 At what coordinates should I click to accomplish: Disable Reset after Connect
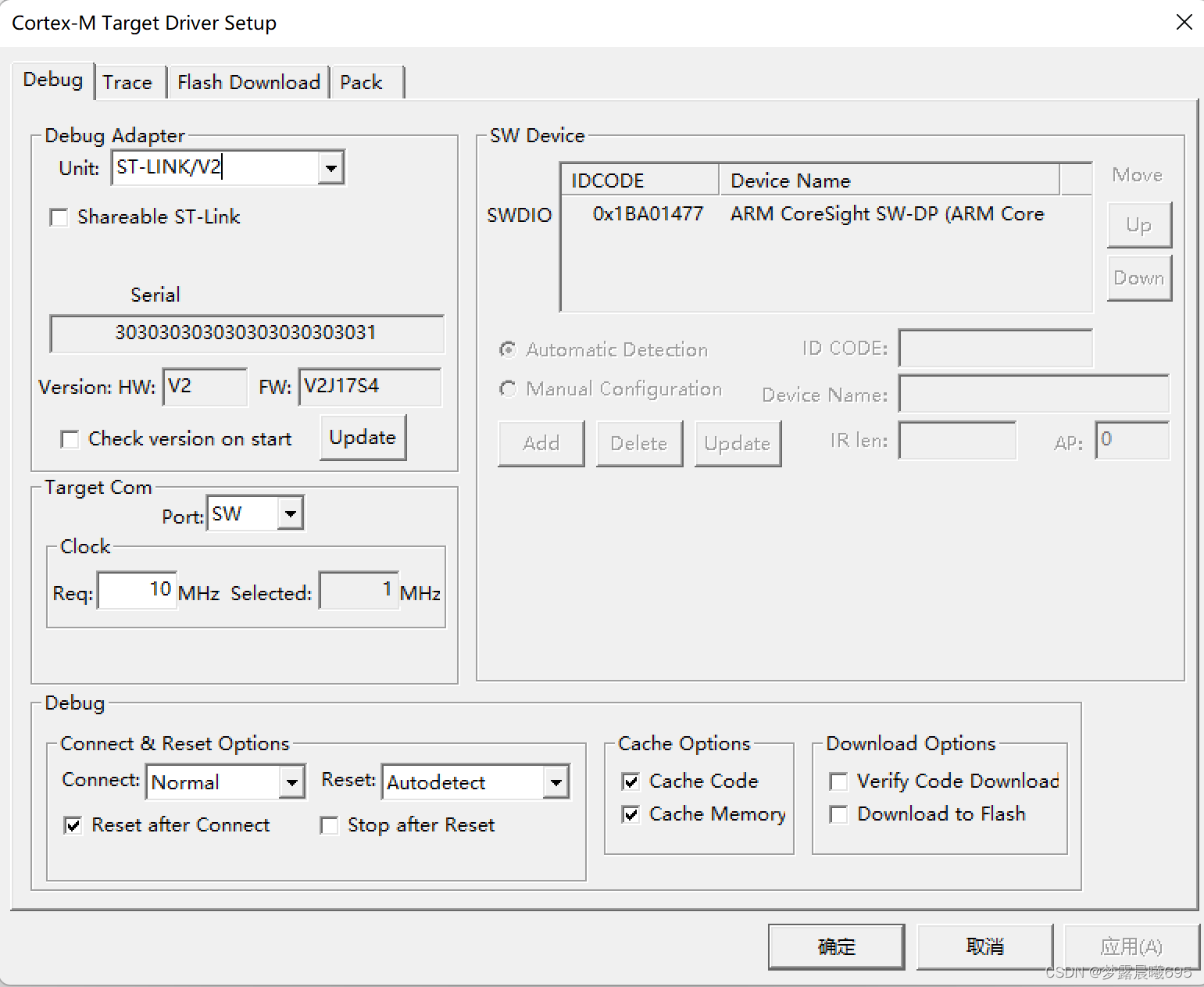click(73, 825)
